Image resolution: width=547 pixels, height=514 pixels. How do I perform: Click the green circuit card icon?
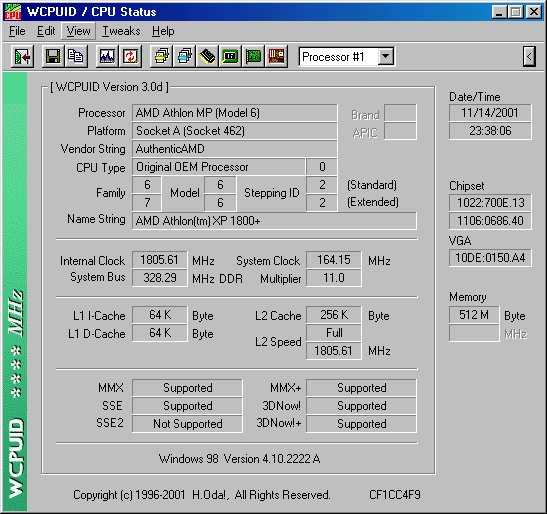coord(253,56)
